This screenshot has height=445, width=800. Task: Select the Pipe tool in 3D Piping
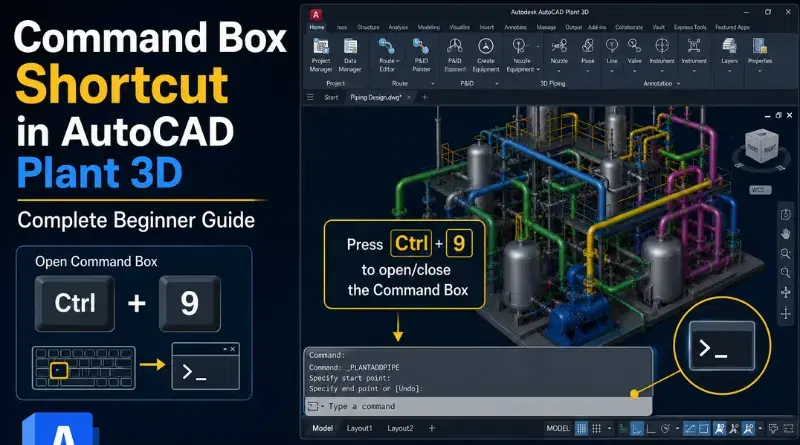coord(588,51)
